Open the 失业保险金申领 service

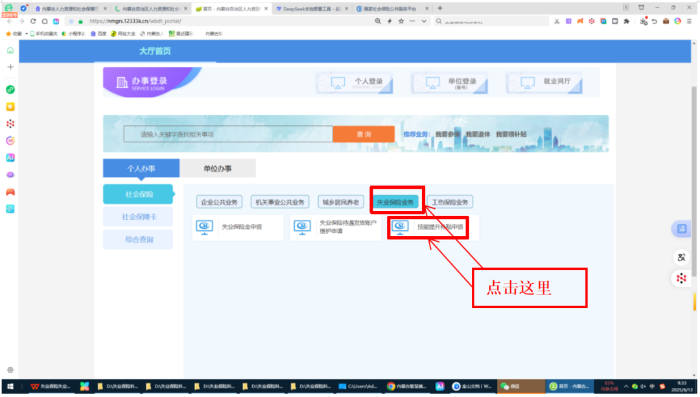[x=238, y=227]
